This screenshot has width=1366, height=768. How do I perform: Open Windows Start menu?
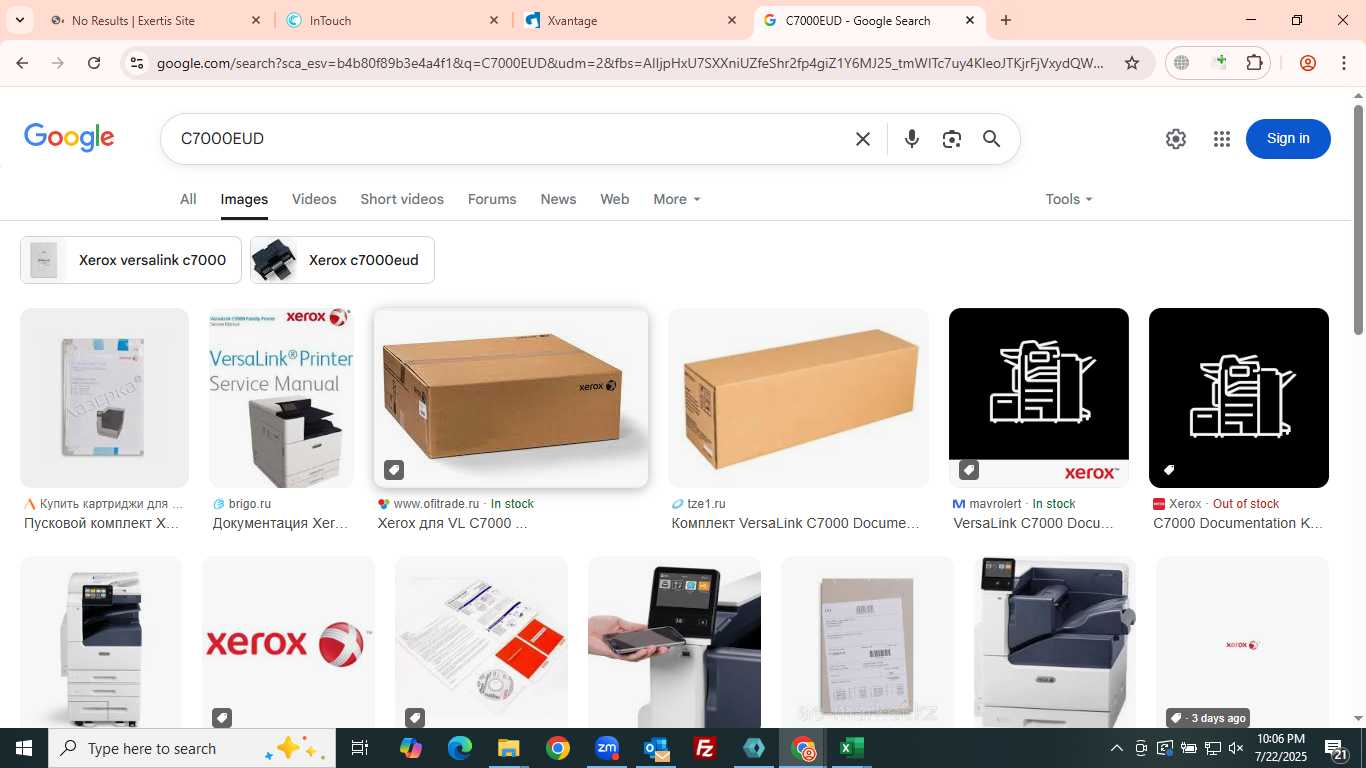(24, 748)
